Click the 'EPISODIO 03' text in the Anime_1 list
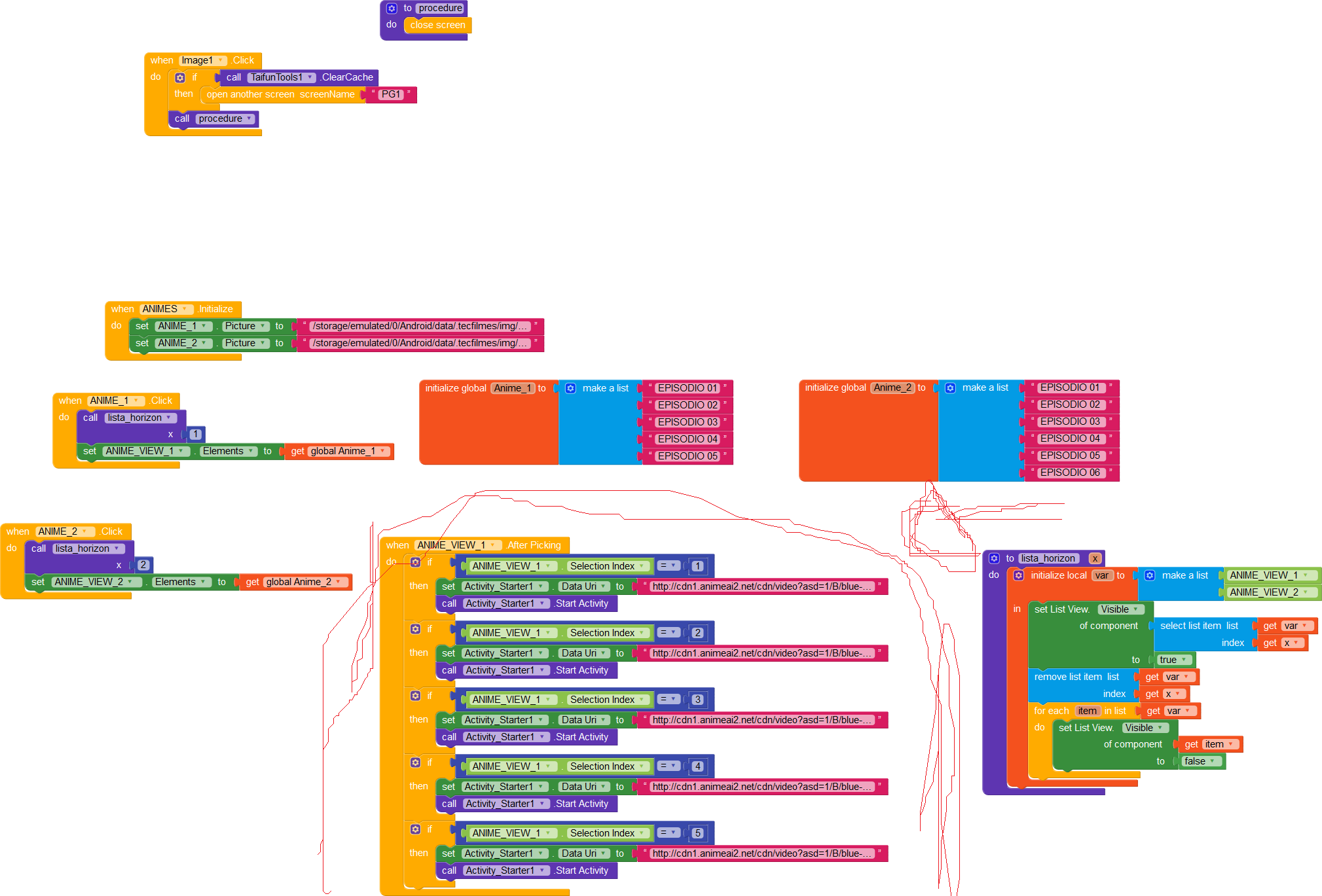 pos(688,422)
